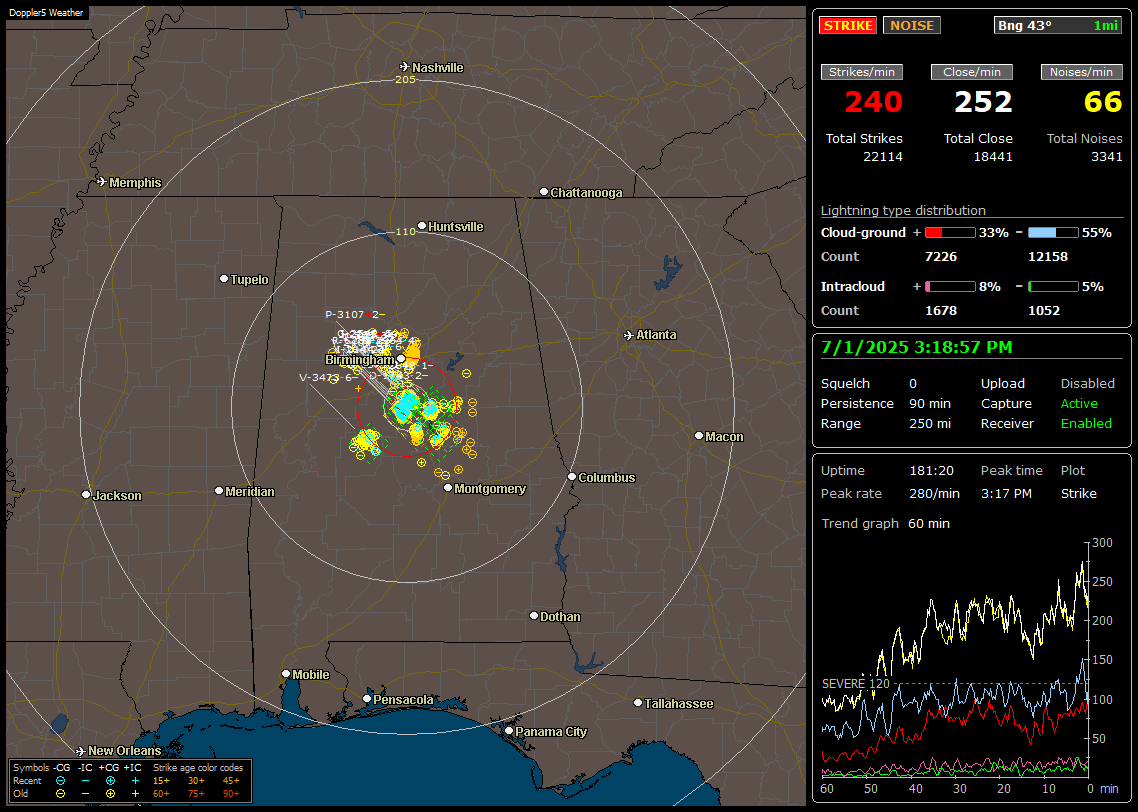This screenshot has width=1138, height=812.
Task: Click the 90+ strike age color code
Action: (231, 794)
